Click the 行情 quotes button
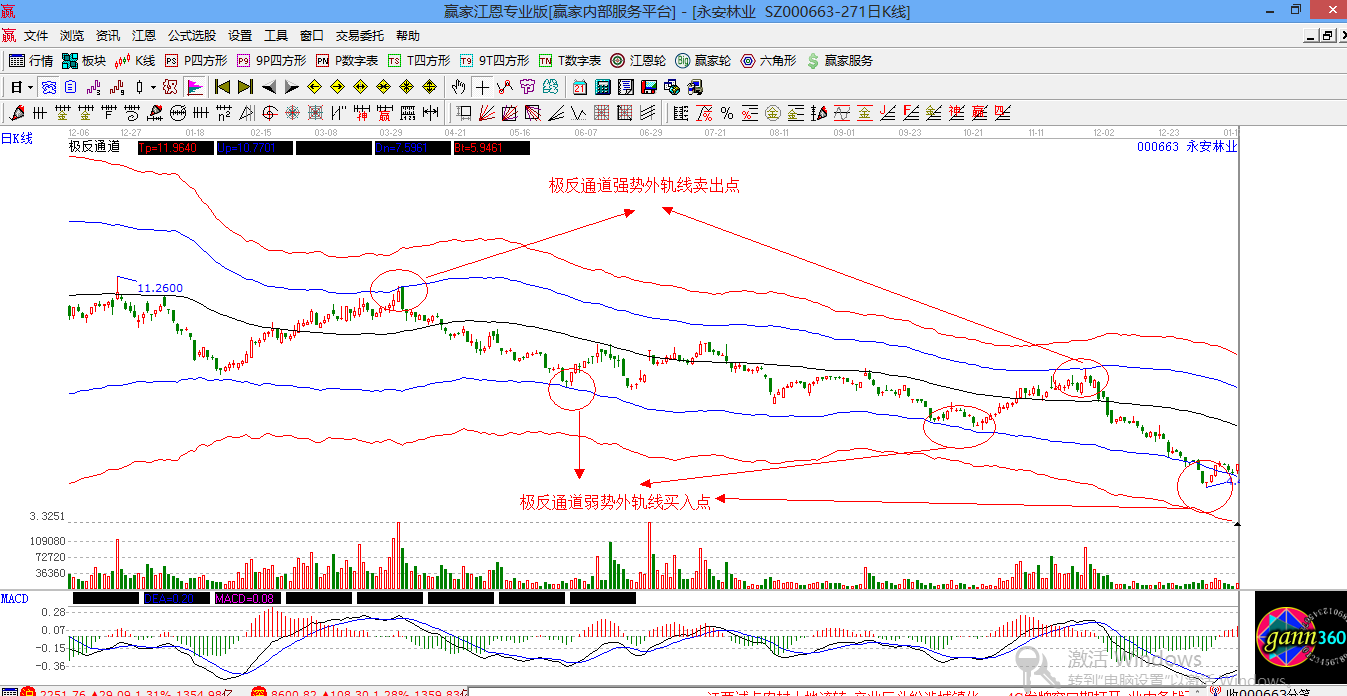The height and width of the screenshot is (696, 1347). 32,61
